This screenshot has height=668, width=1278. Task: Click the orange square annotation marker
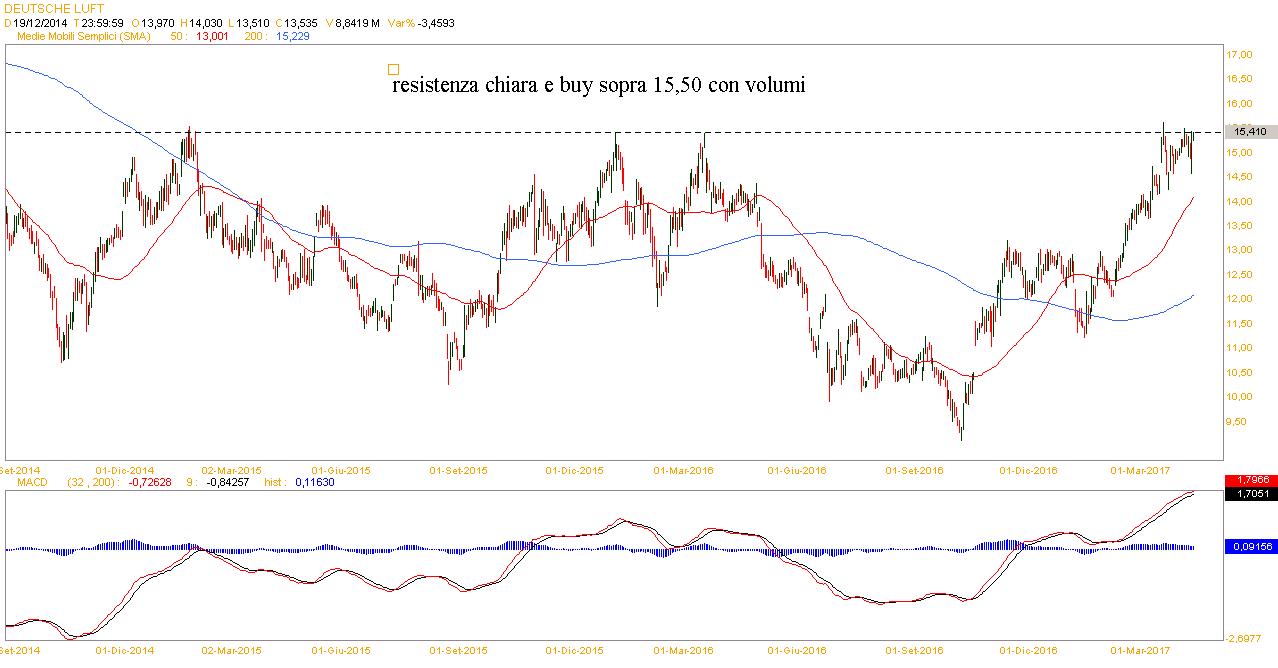tap(393, 70)
